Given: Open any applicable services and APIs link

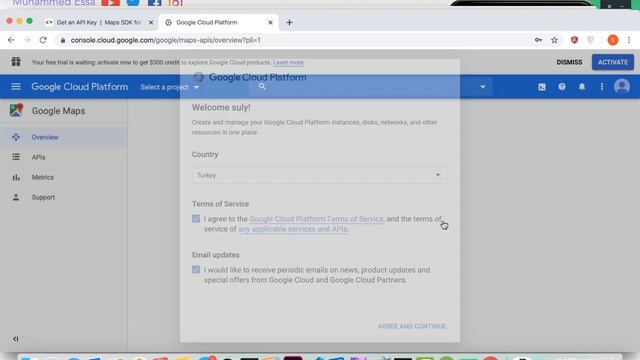Looking at the screenshot, I should (293, 229).
